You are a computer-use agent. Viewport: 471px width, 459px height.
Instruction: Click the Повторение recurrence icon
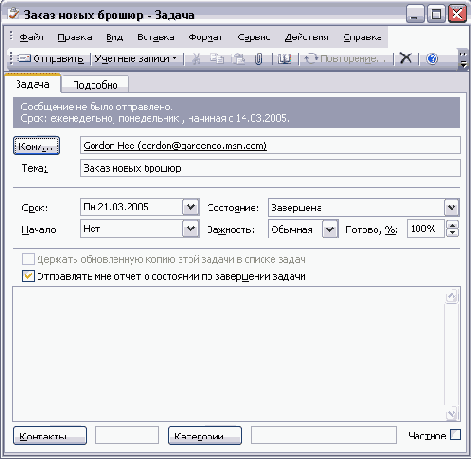[311, 59]
